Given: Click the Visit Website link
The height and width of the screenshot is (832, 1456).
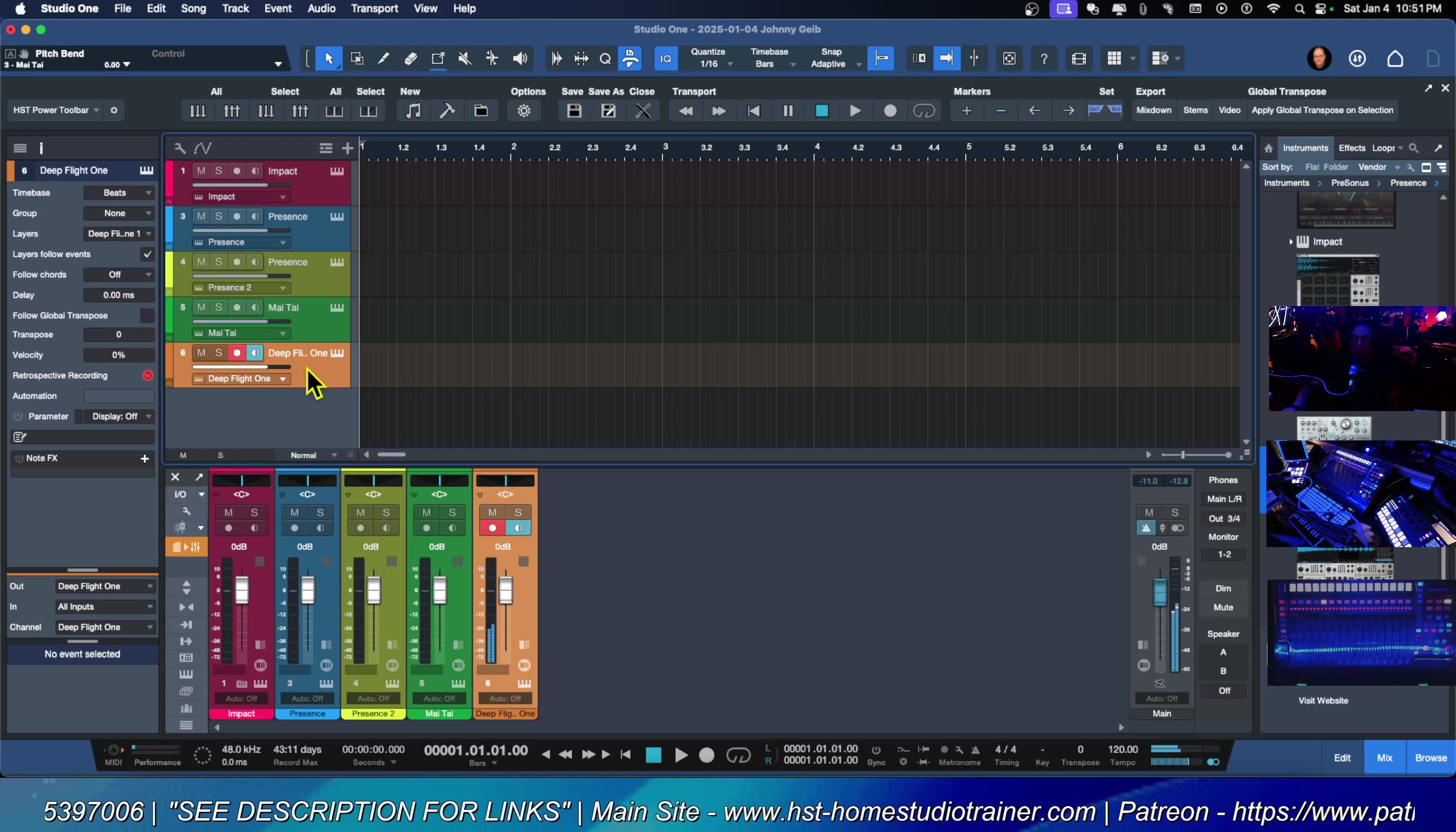Looking at the screenshot, I should coord(1323,700).
